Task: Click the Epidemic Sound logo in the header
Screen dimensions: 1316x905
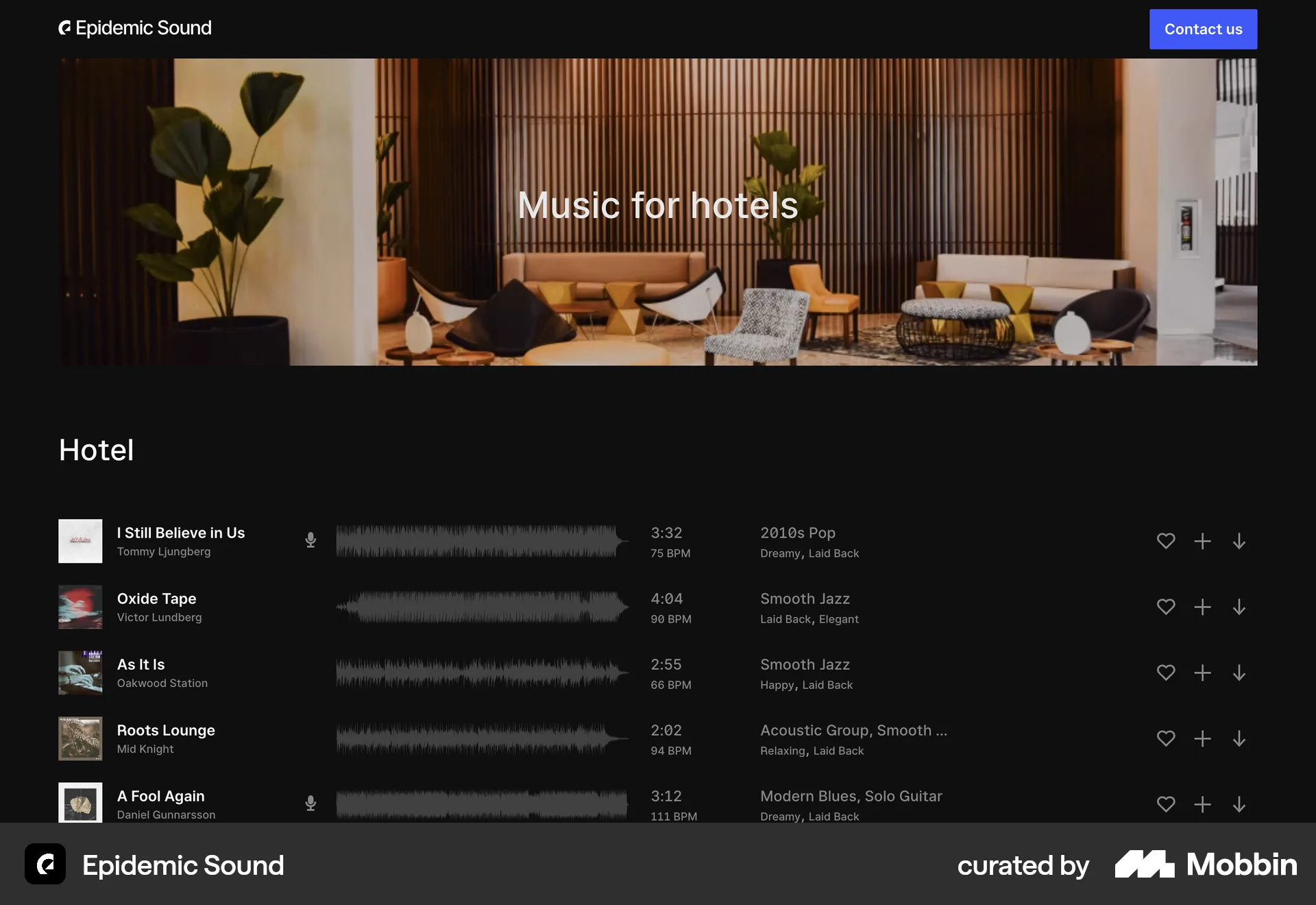Action: click(x=135, y=28)
